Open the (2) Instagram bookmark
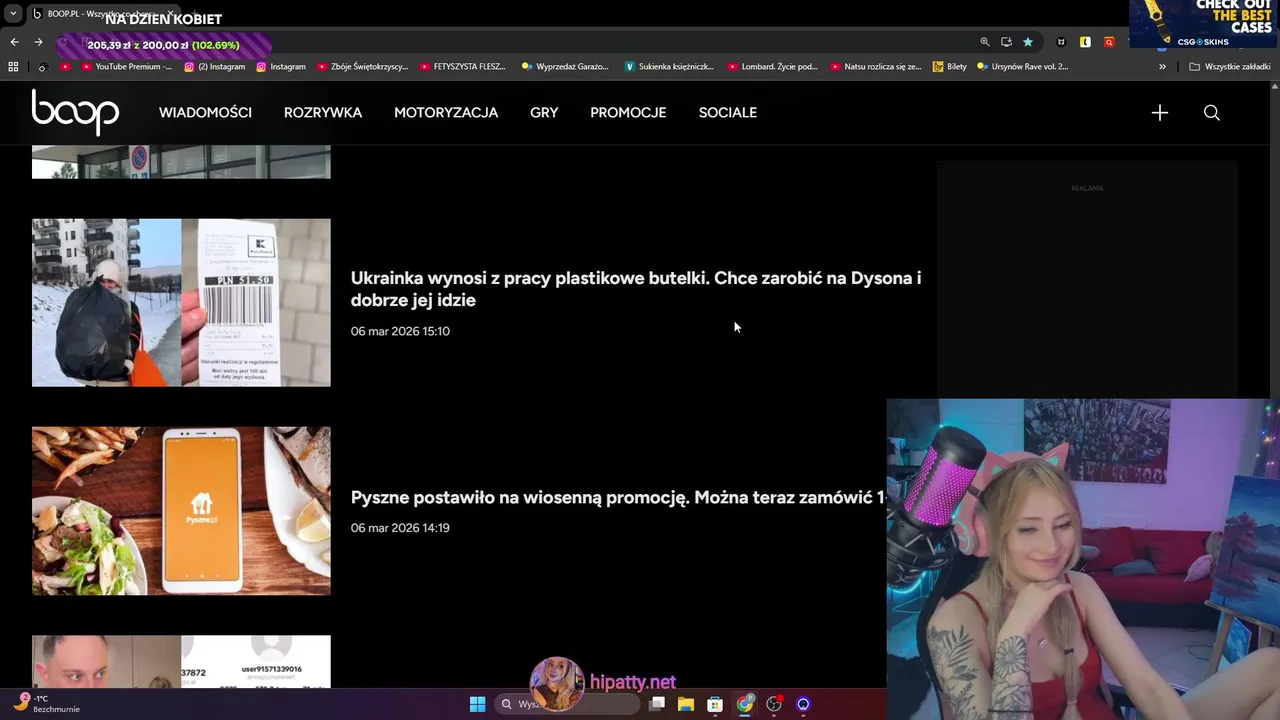Image resolution: width=1280 pixels, height=720 pixels. point(214,67)
